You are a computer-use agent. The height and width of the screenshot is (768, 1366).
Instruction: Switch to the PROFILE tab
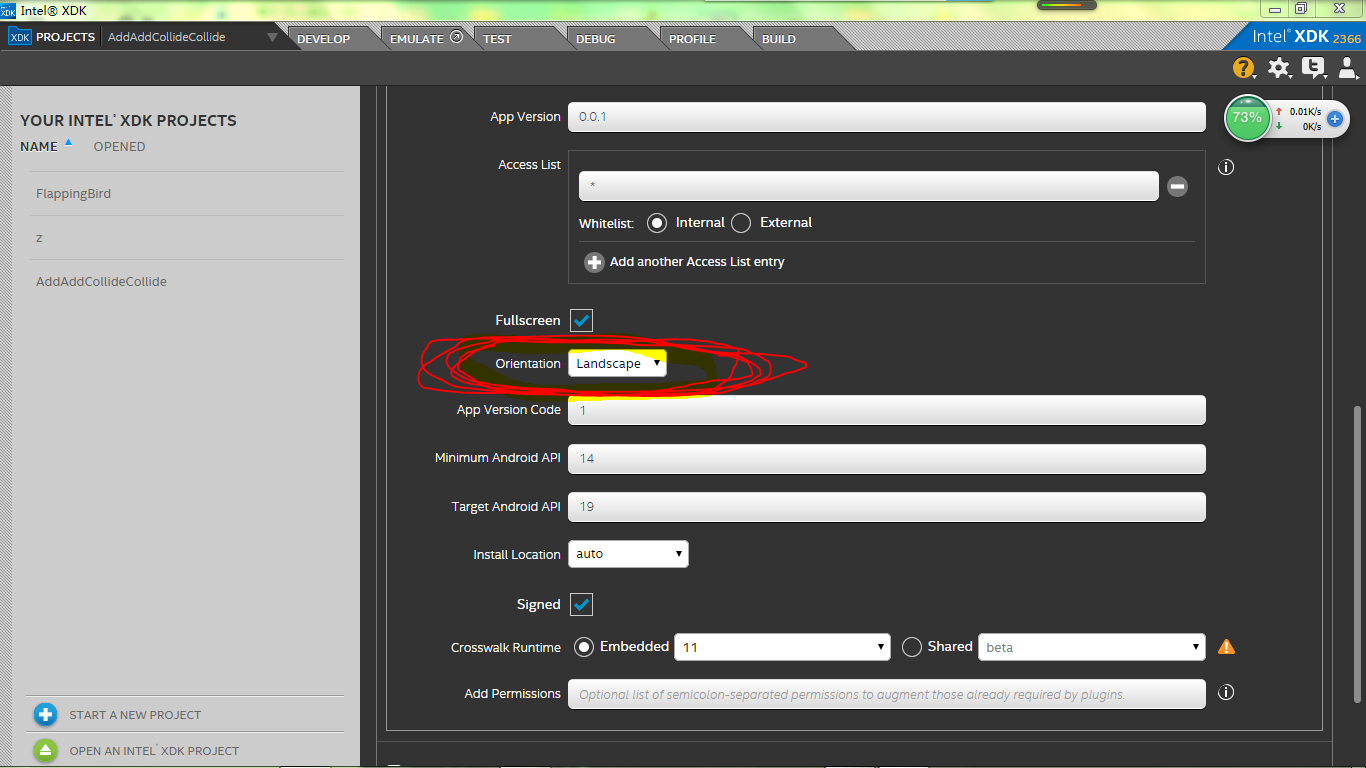click(x=693, y=39)
